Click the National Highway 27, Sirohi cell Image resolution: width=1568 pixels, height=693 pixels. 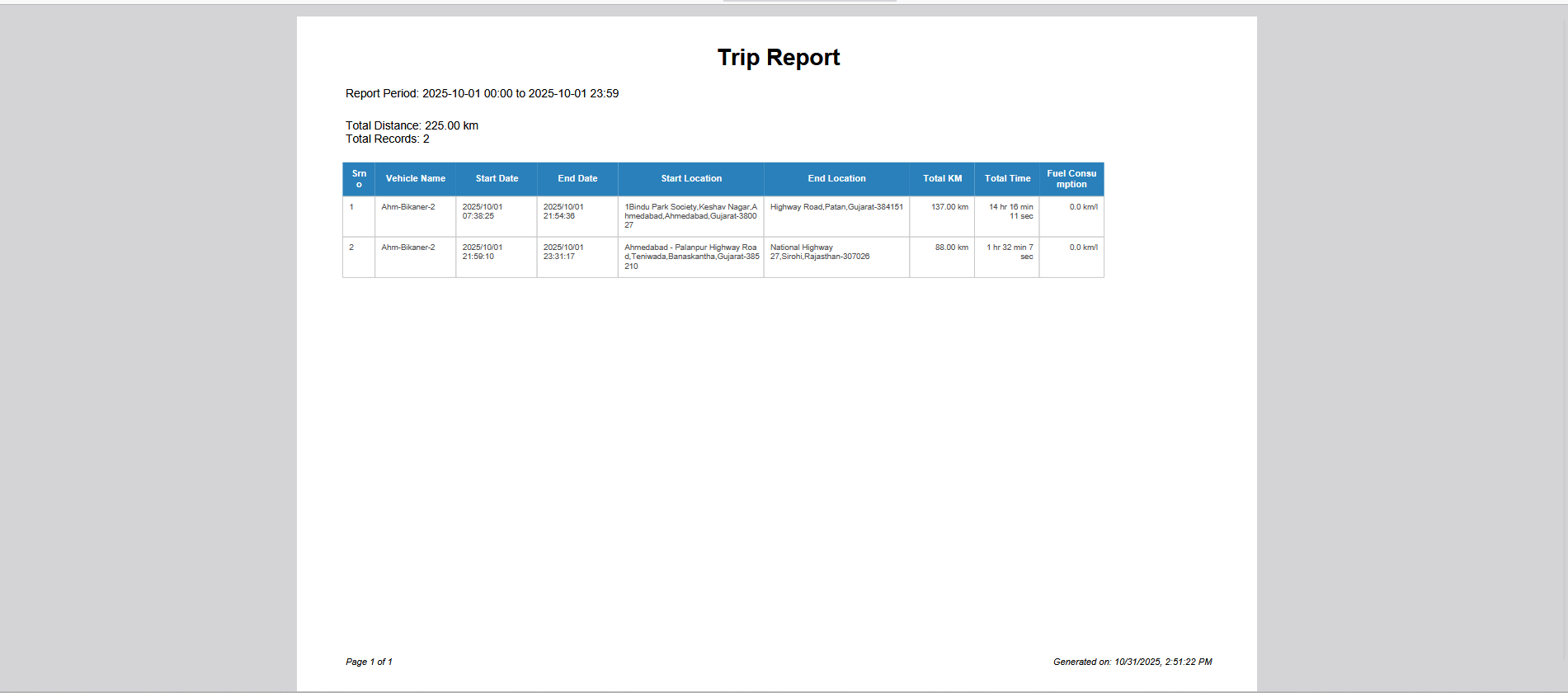(x=819, y=252)
